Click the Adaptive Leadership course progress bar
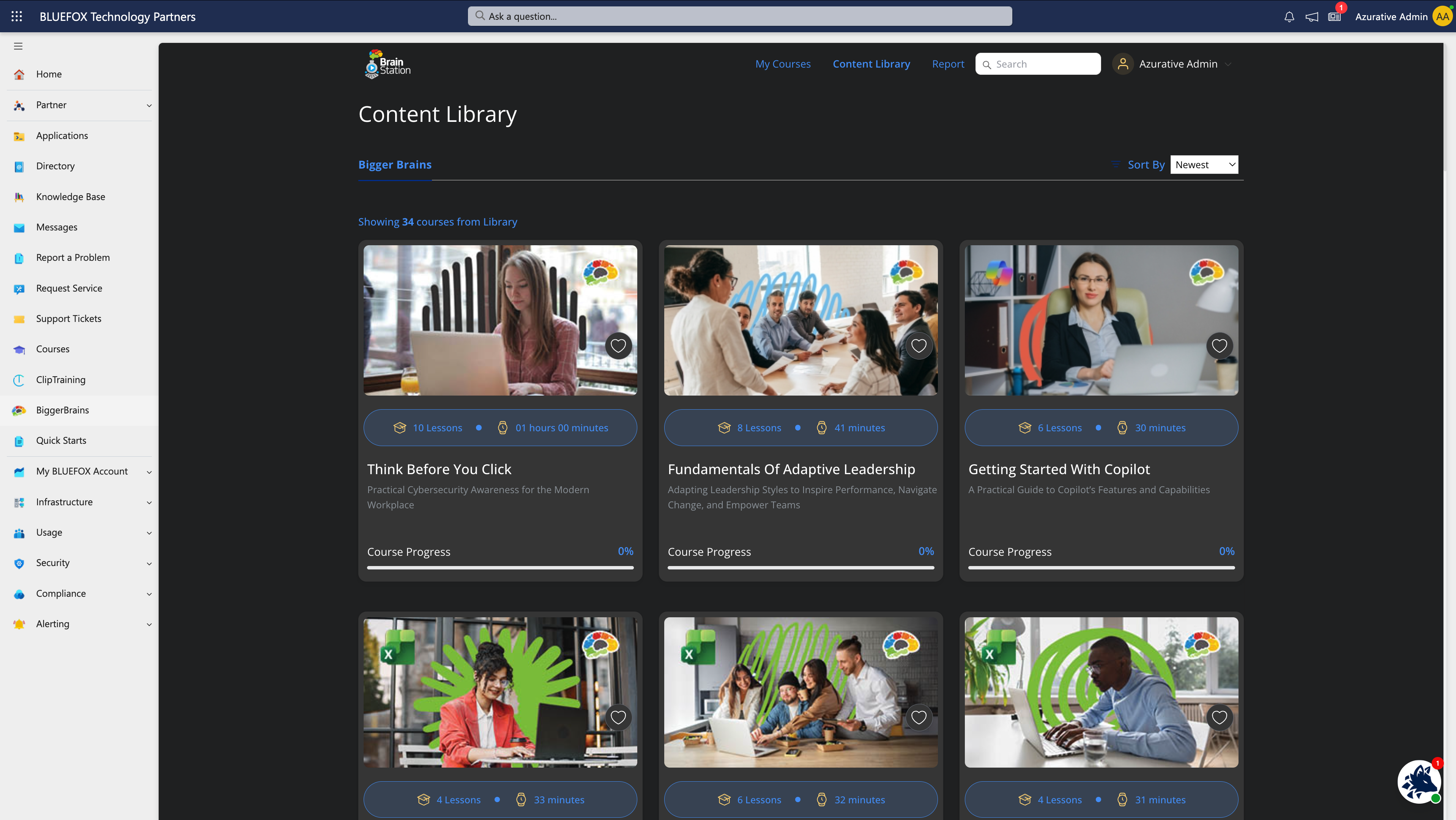This screenshot has height=820, width=1456. tap(801, 568)
